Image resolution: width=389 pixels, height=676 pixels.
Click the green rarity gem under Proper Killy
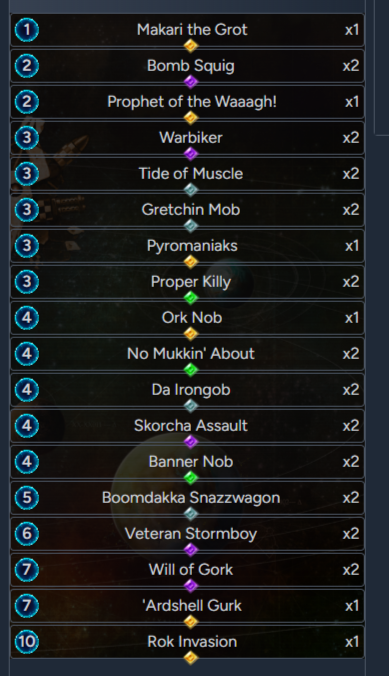coord(191,297)
